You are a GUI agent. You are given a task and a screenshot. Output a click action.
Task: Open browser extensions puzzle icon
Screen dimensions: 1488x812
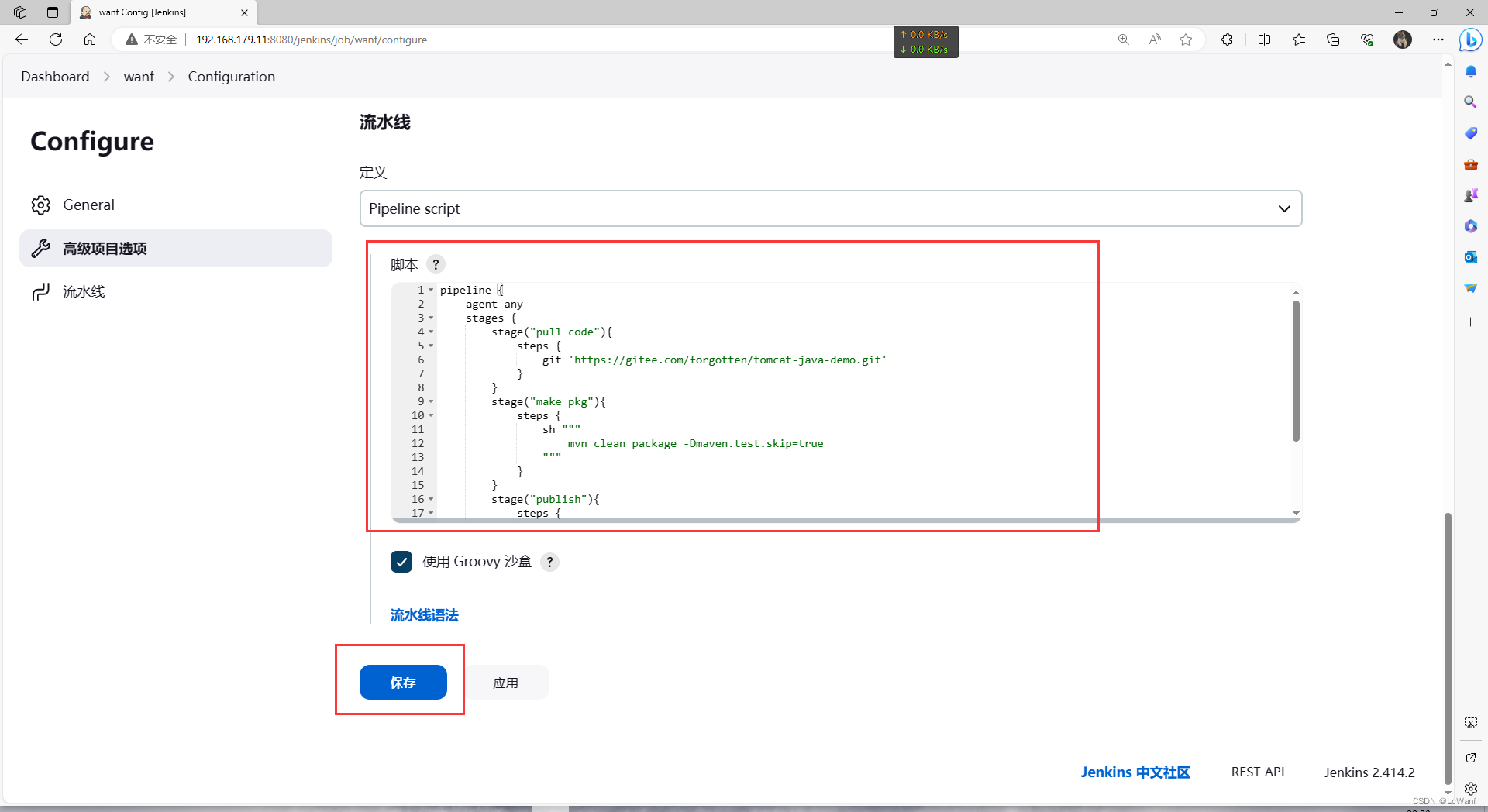click(1227, 40)
